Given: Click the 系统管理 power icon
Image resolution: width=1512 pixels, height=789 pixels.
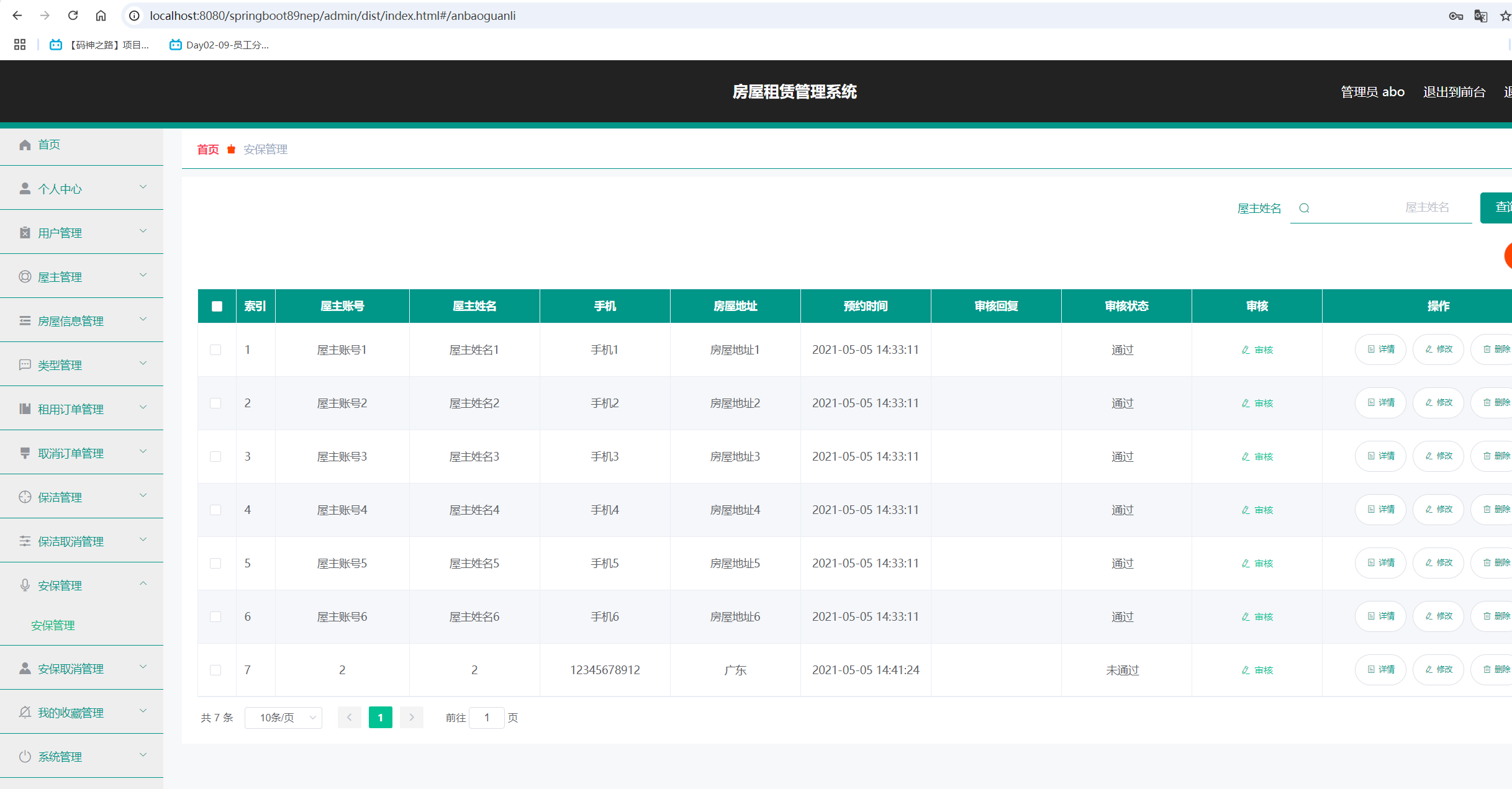Looking at the screenshot, I should click(x=25, y=757).
